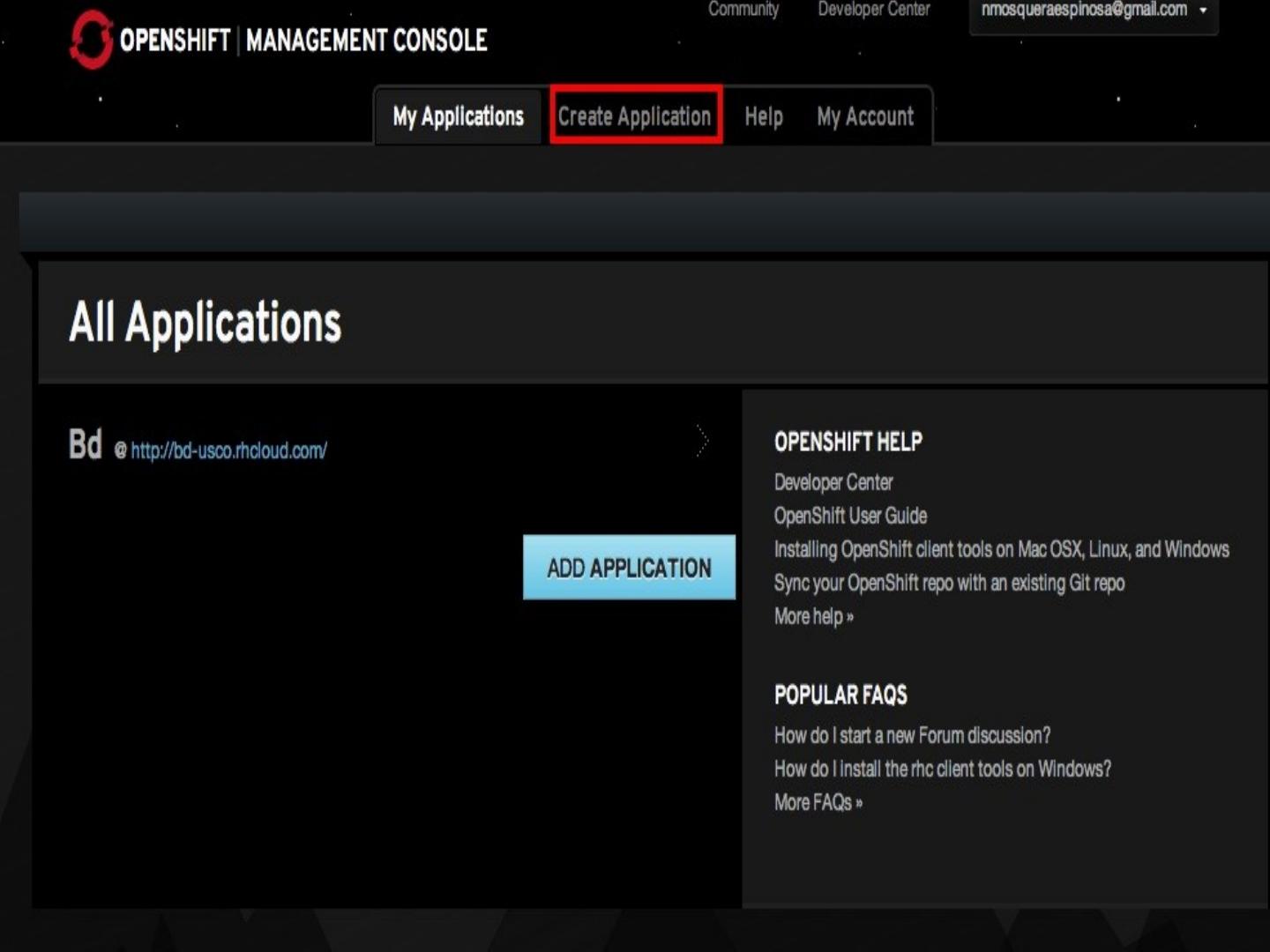Click the POPULAR FAQS heading
1270x952 pixels.
840,695
